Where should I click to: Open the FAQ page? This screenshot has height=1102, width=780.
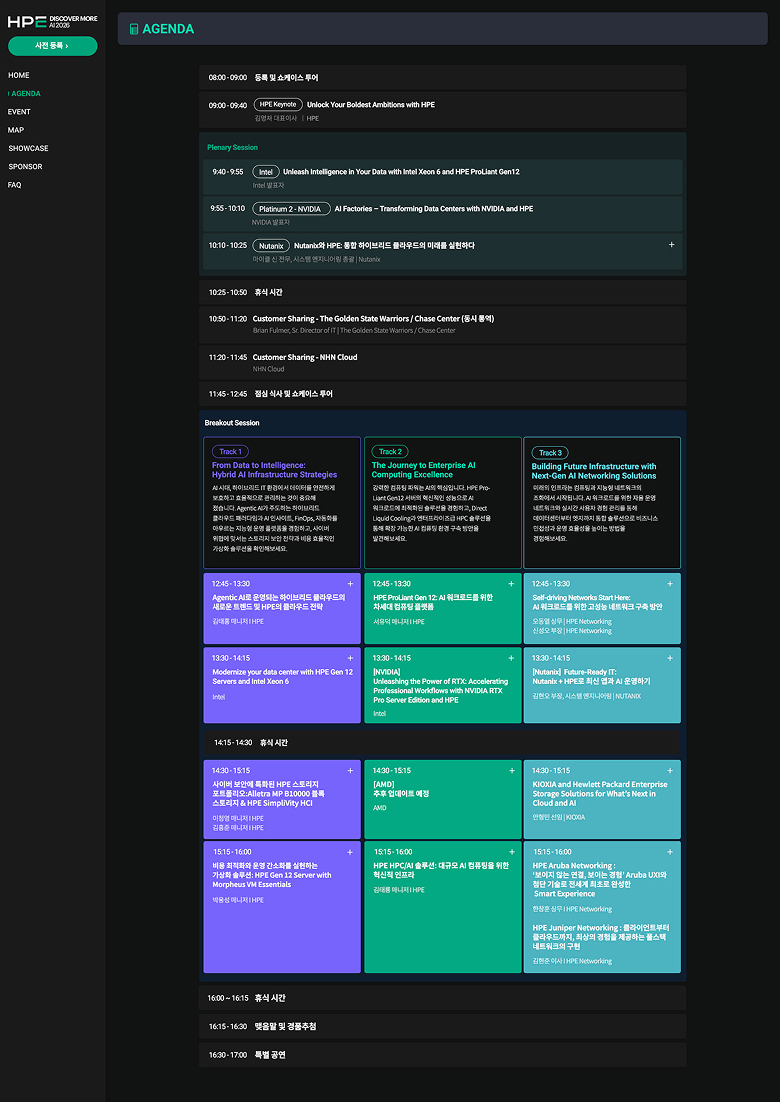15,185
